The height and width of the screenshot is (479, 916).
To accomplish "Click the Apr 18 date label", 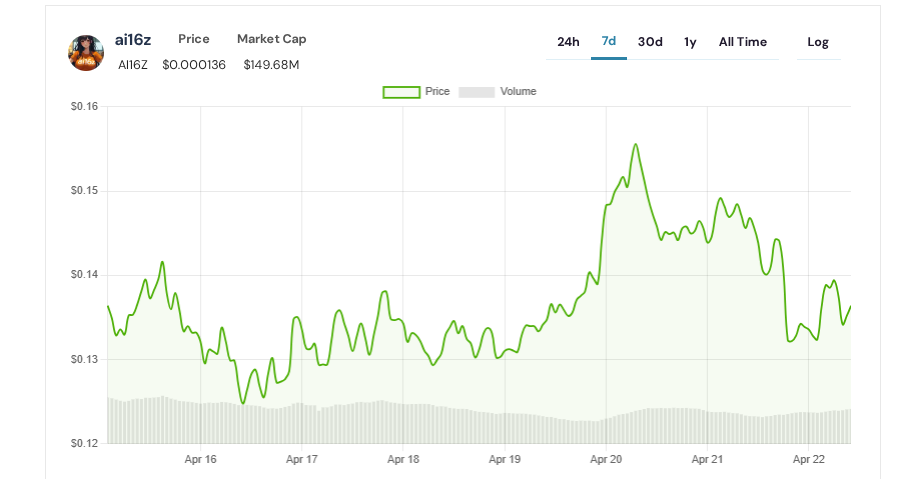I will [x=403, y=459].
